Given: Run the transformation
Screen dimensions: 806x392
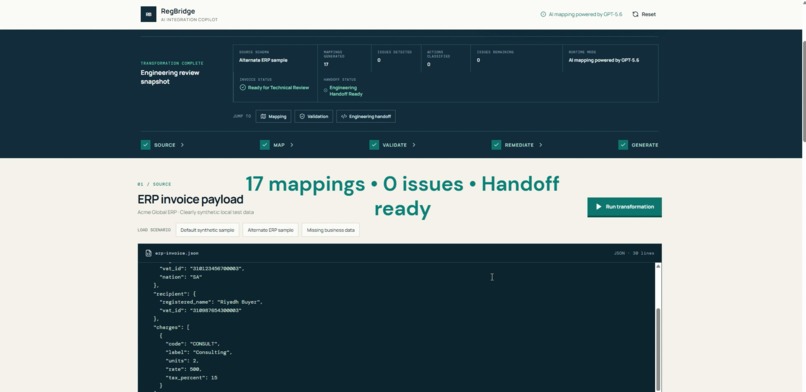Looking at the screenshot, I should (625, 207).
